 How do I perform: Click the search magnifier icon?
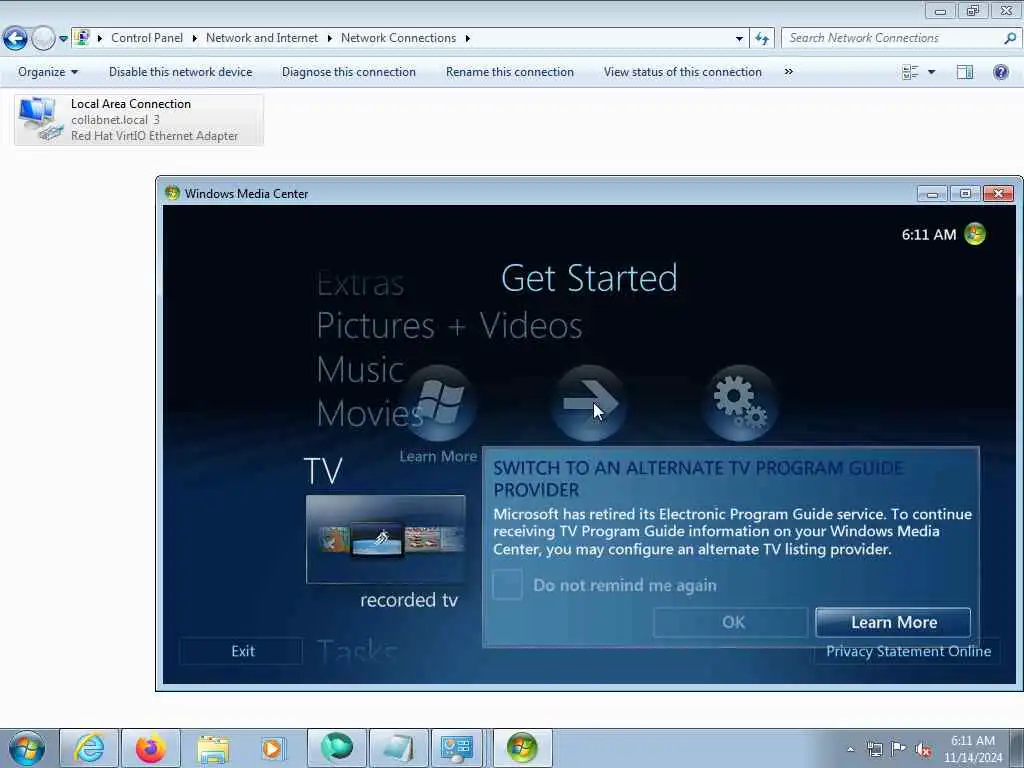click(x=1010, y=38)
